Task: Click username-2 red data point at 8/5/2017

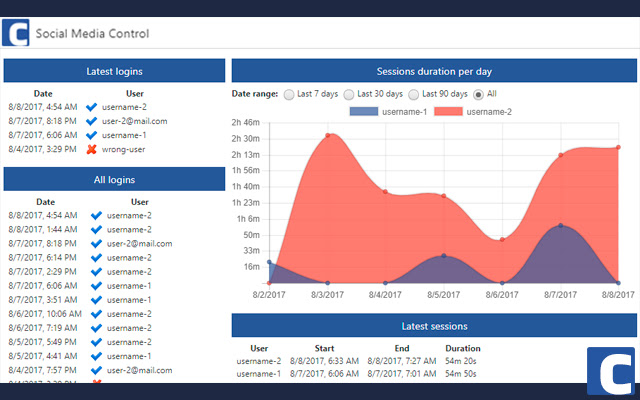Action: [x=444, y=196]
